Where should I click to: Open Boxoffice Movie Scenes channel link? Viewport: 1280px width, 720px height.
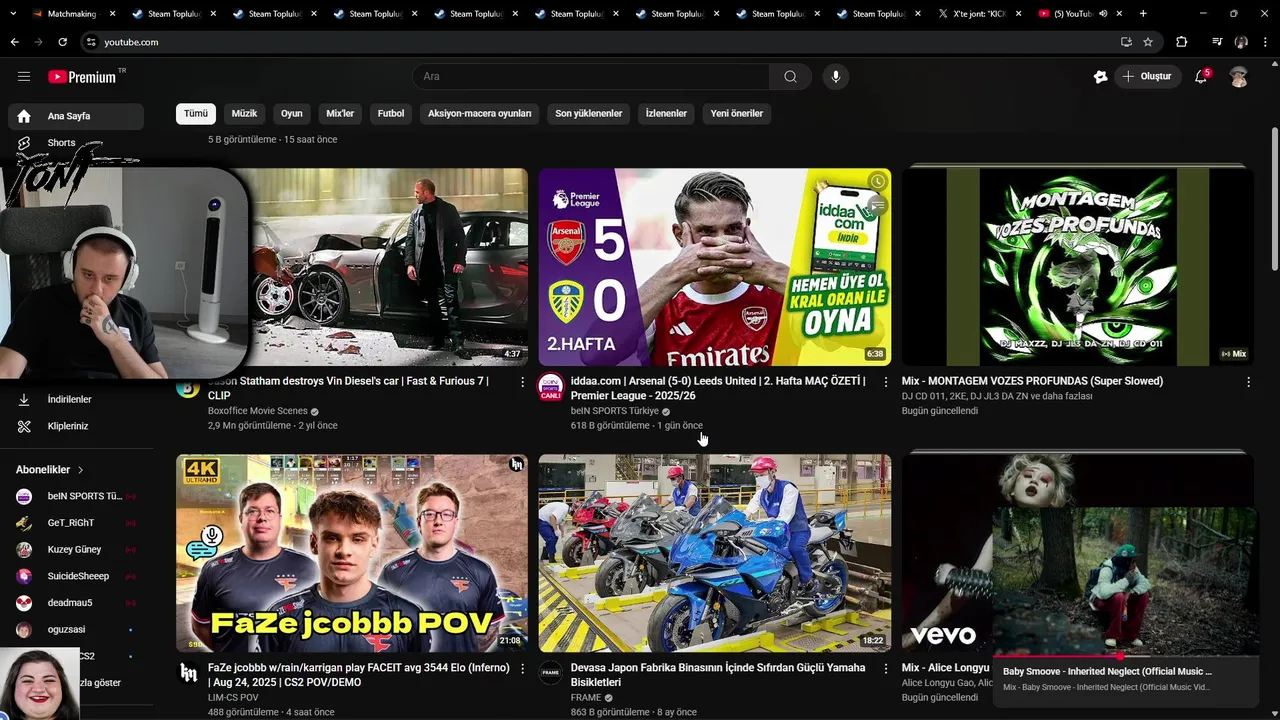click(x=257, y=411)
